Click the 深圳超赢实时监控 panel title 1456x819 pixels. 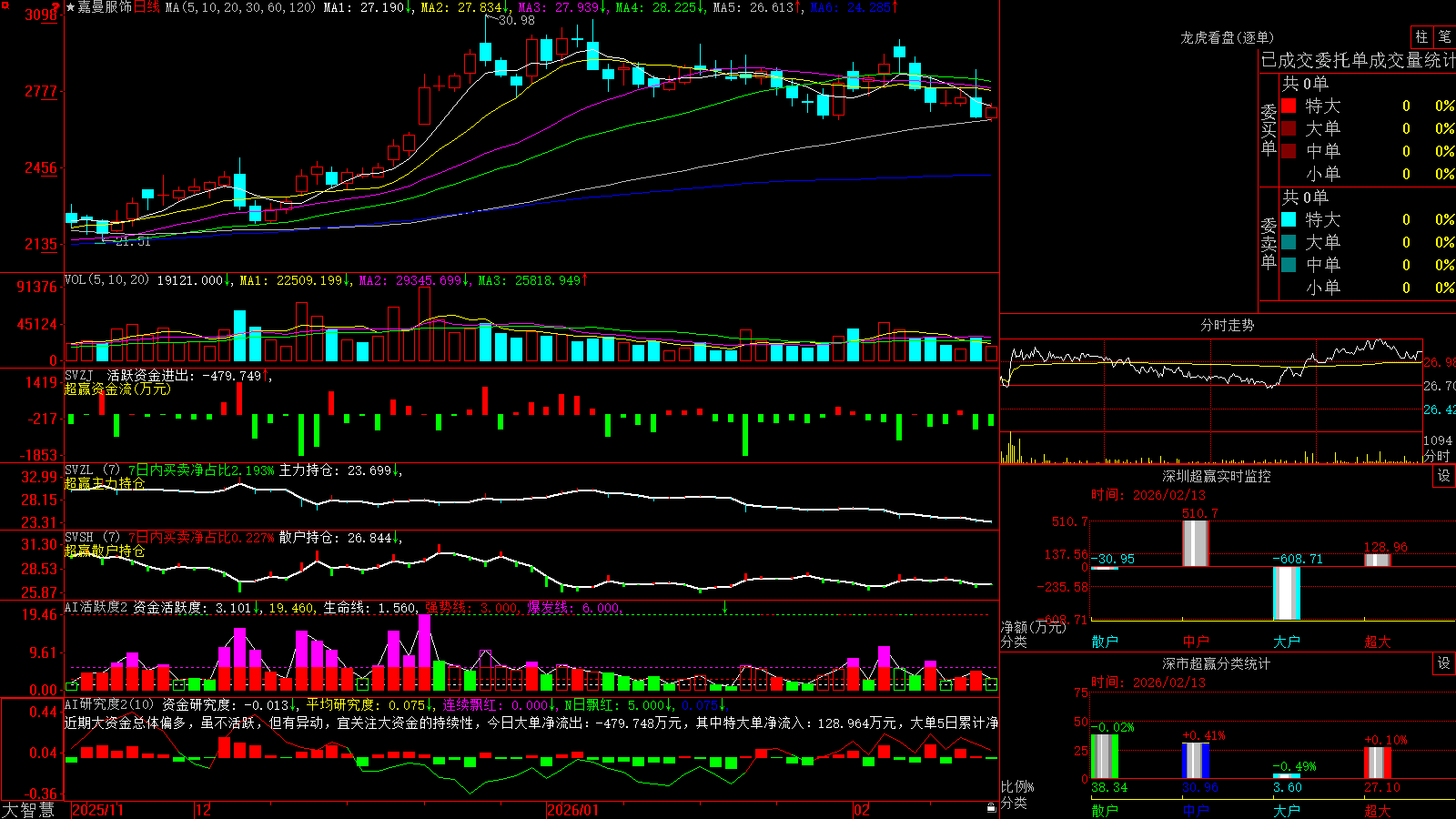(x=1217, y=476)
